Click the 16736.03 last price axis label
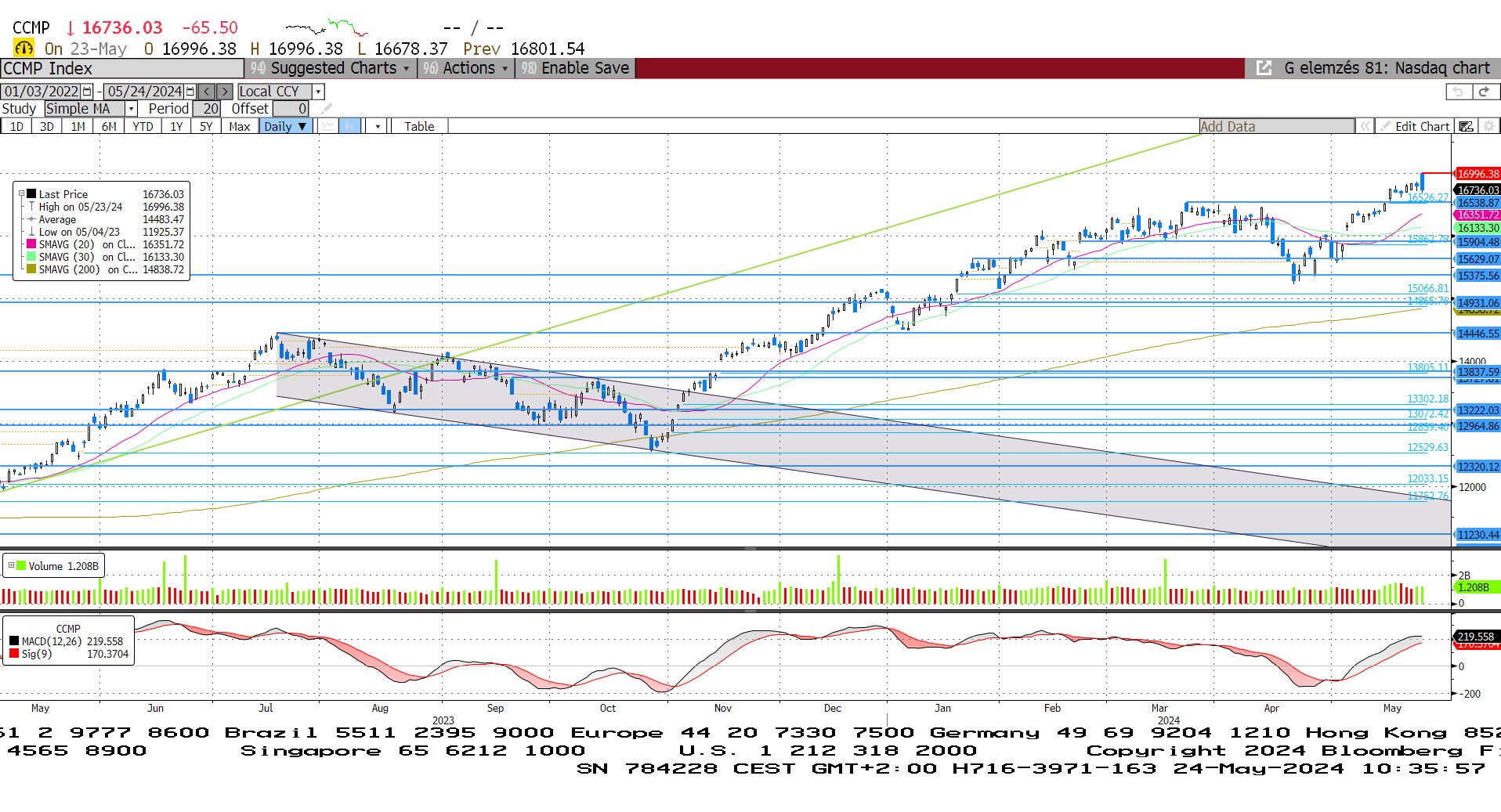1501x812 pixels. point(1477,190)
